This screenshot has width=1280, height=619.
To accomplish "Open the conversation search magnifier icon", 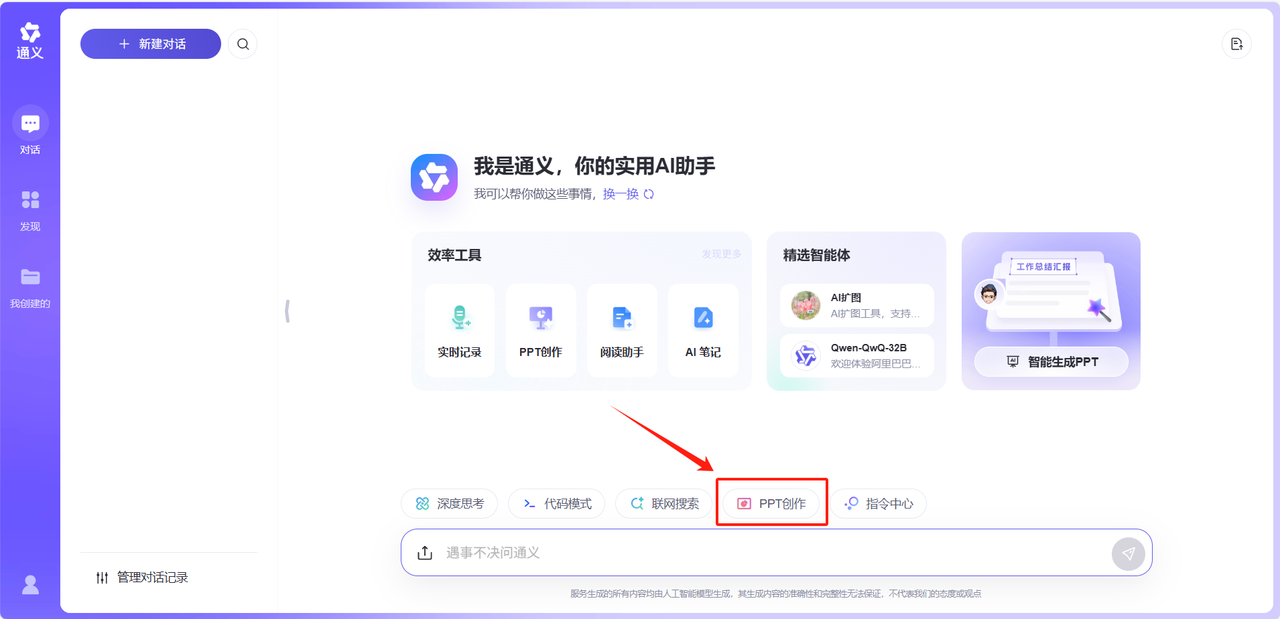I will coord(242,44).
